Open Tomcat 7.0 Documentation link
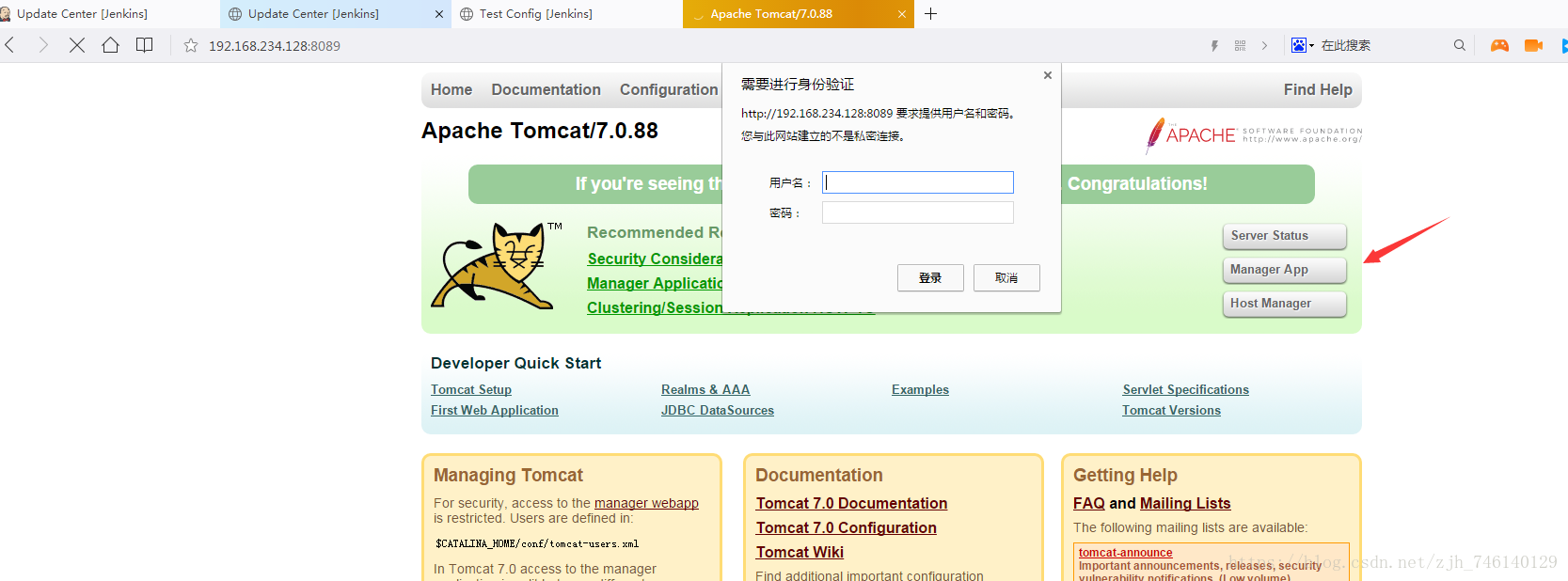 [851, 503]
